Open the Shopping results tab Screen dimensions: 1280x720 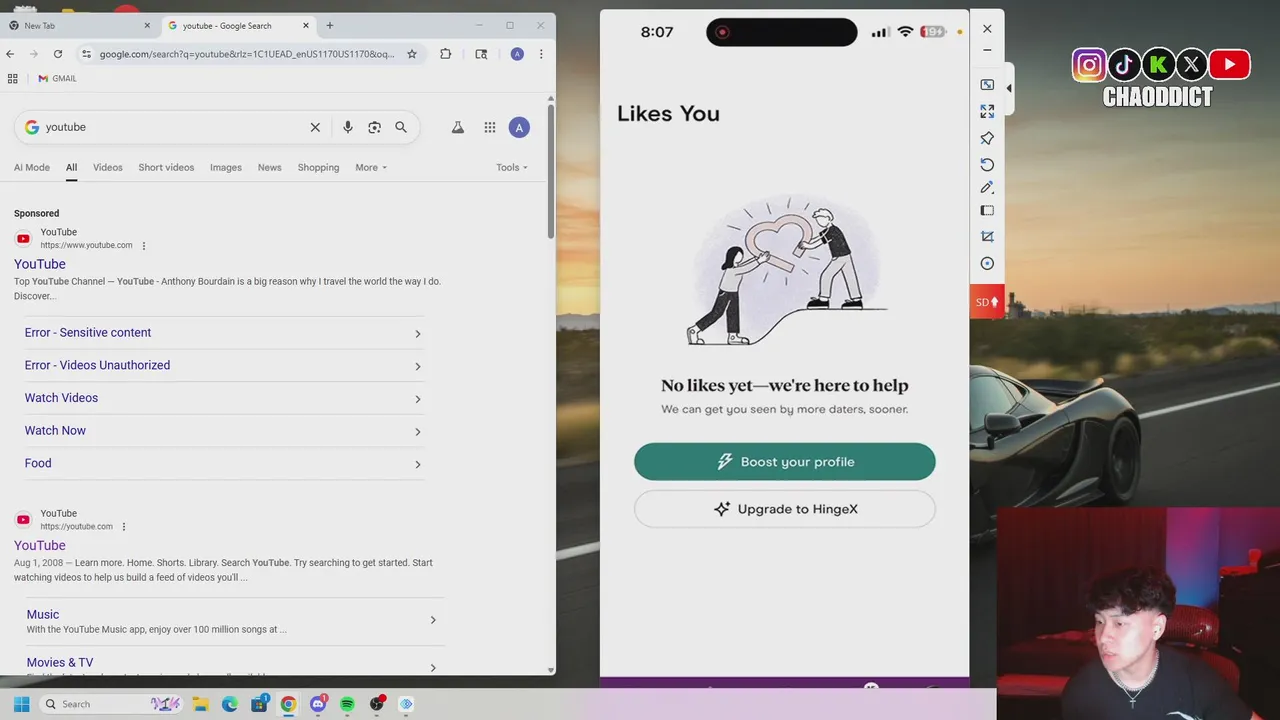coord(318,167)
